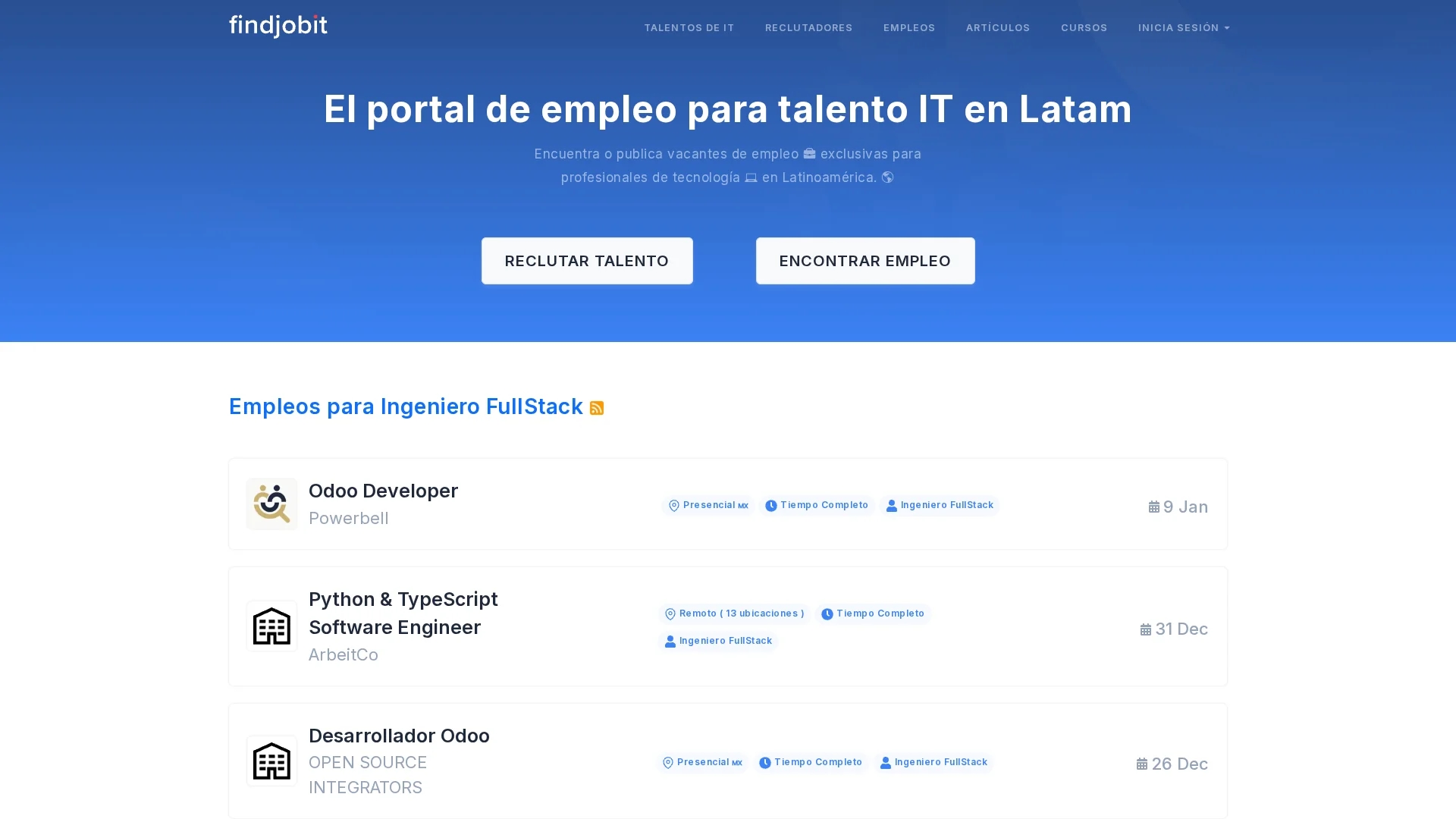Open CURSOS navigation link
Viewport: 1456px width, 819px height.
tap(1084, 27)
